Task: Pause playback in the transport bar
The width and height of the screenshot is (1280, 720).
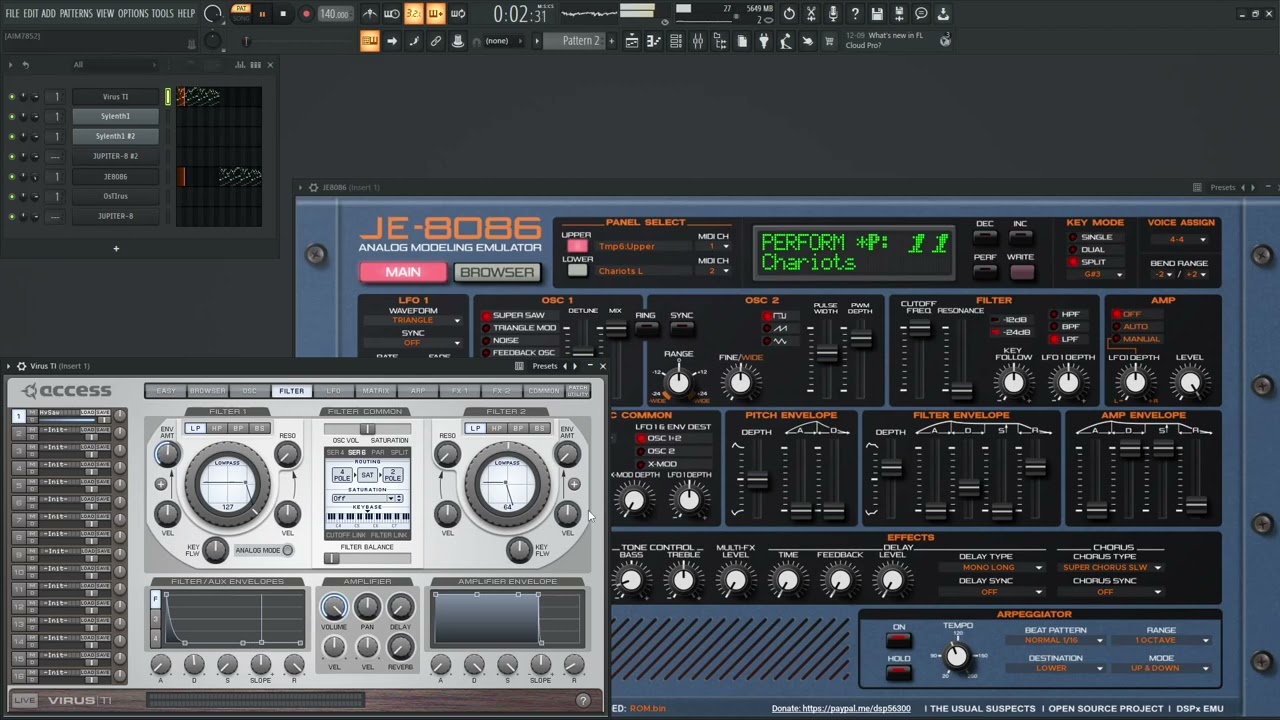Action: (x=262, y=14)
